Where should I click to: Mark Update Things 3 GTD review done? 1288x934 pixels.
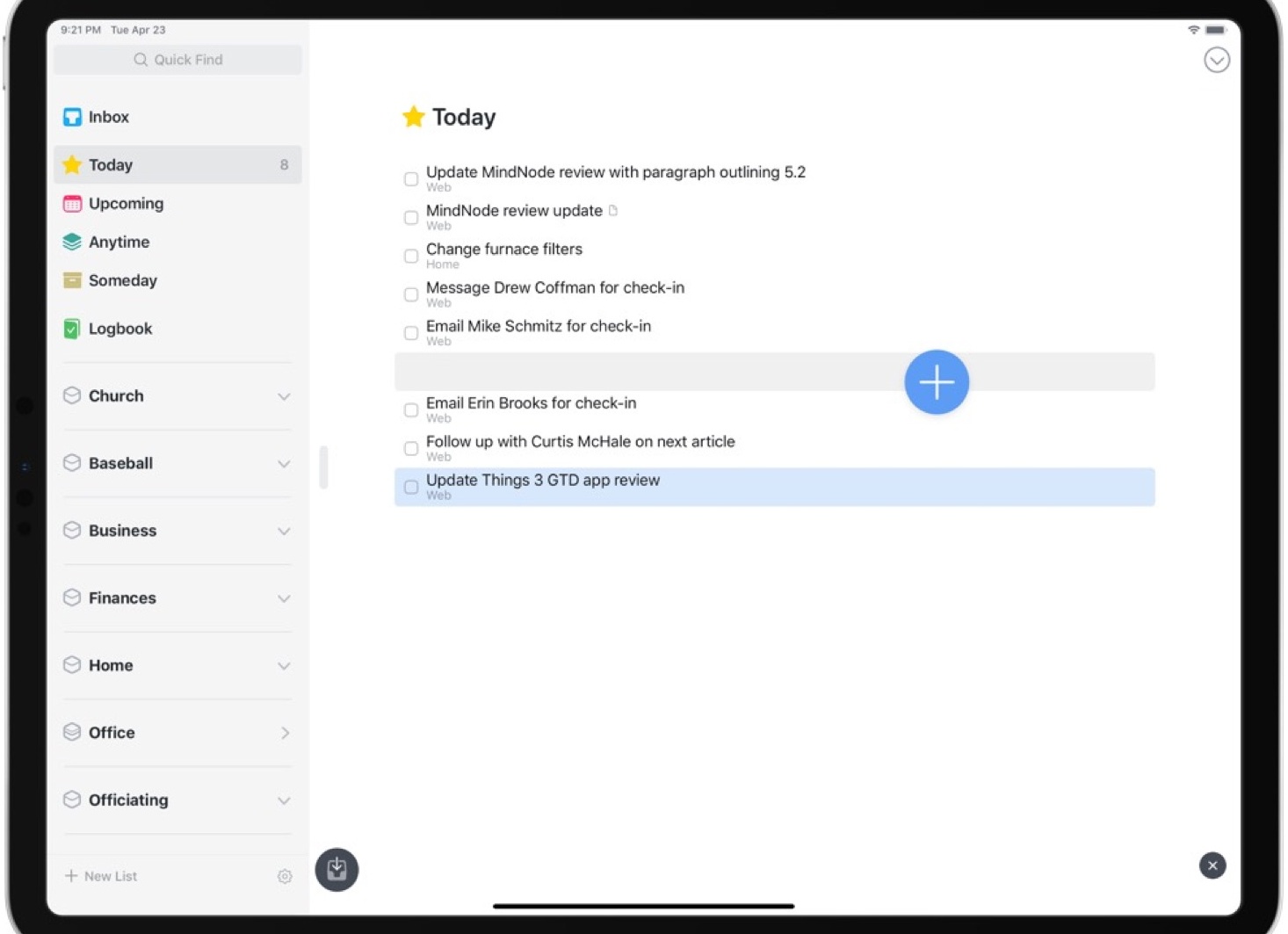[x=410, y=487]
